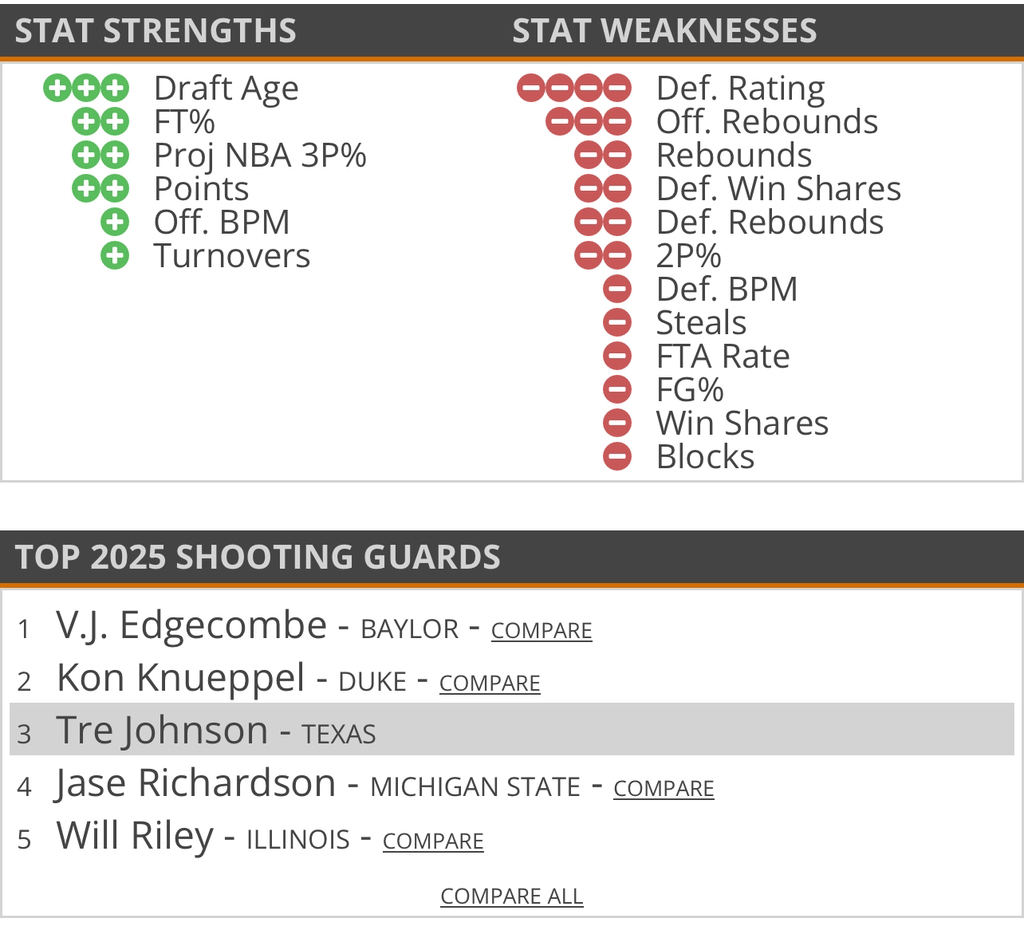Click the Top 2025 Shooting Guards header
This screenshot has height=934, width=1024.
(258, 557)
